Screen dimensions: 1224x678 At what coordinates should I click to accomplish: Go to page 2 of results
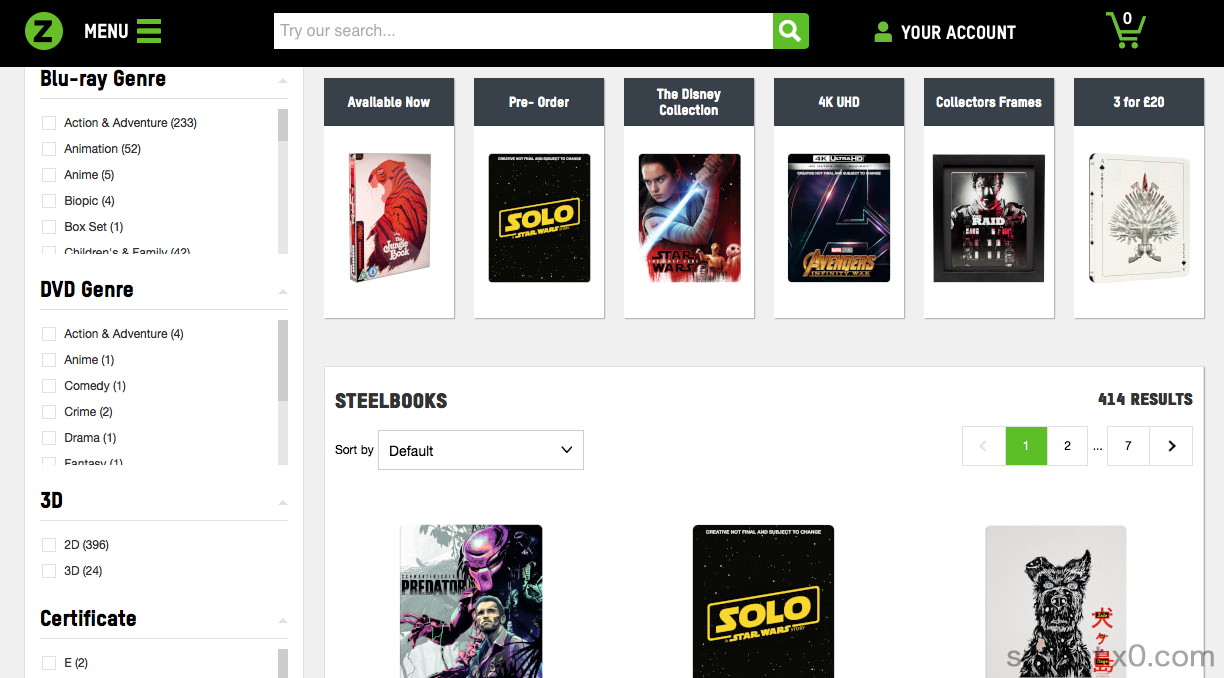click(x=1067, y=446)
